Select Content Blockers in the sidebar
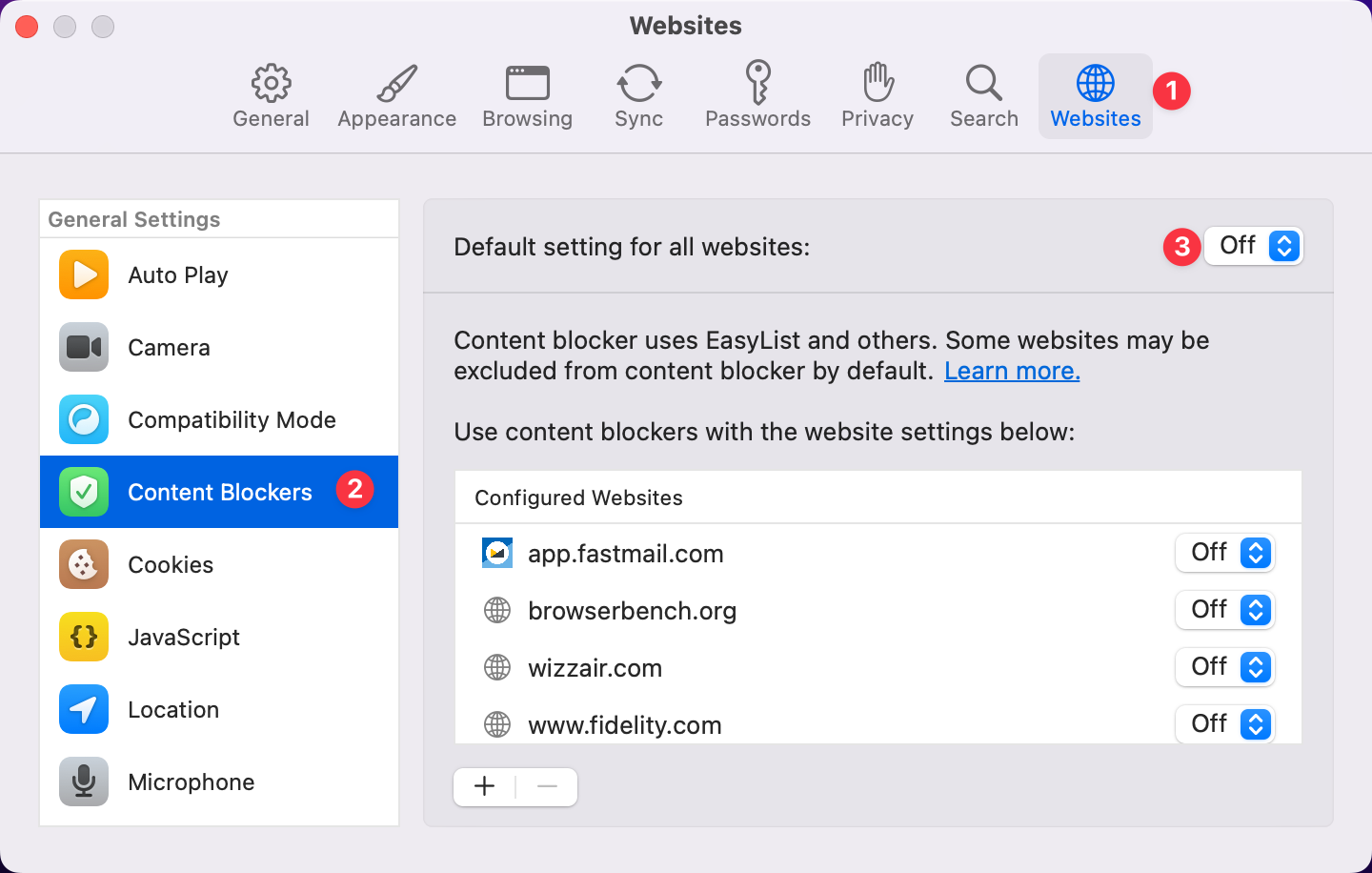 click(x=219, y=492)
